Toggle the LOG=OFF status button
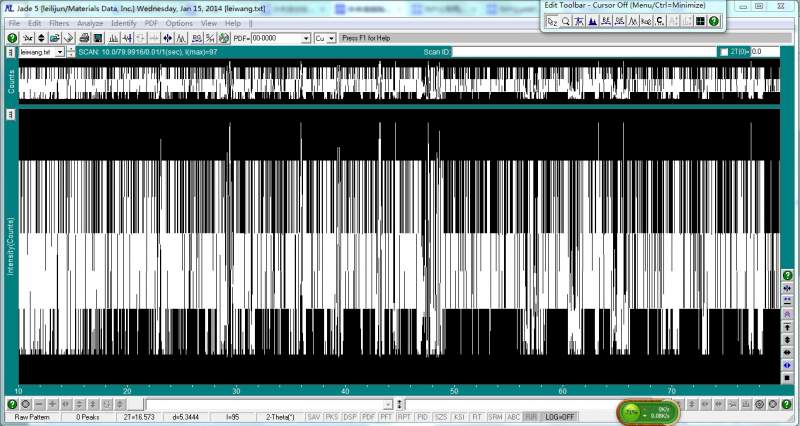Image resolution: width=800 pixels, height=426 pixels. click(560, 417)
